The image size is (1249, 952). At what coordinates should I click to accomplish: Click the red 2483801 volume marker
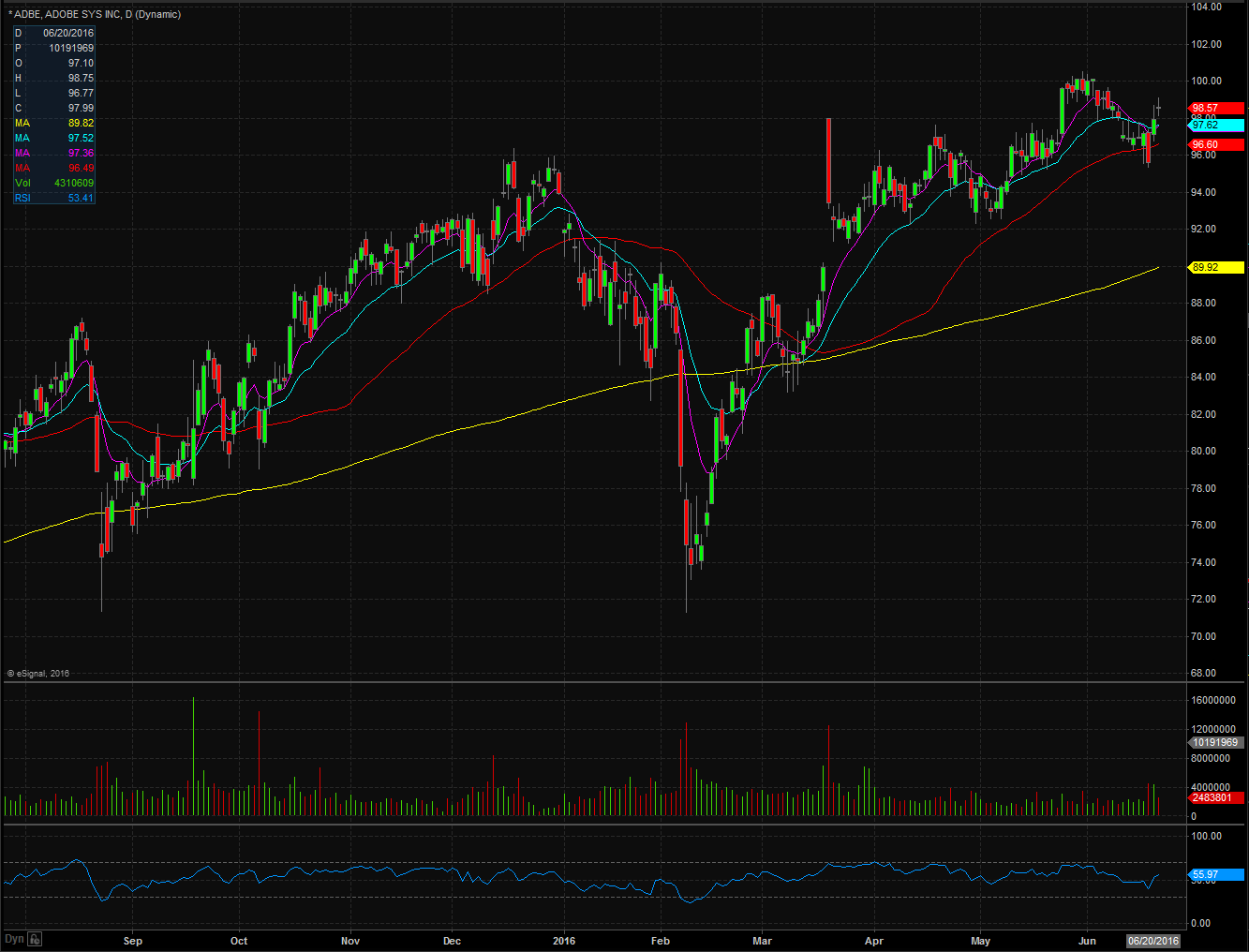pos(1215,797)
